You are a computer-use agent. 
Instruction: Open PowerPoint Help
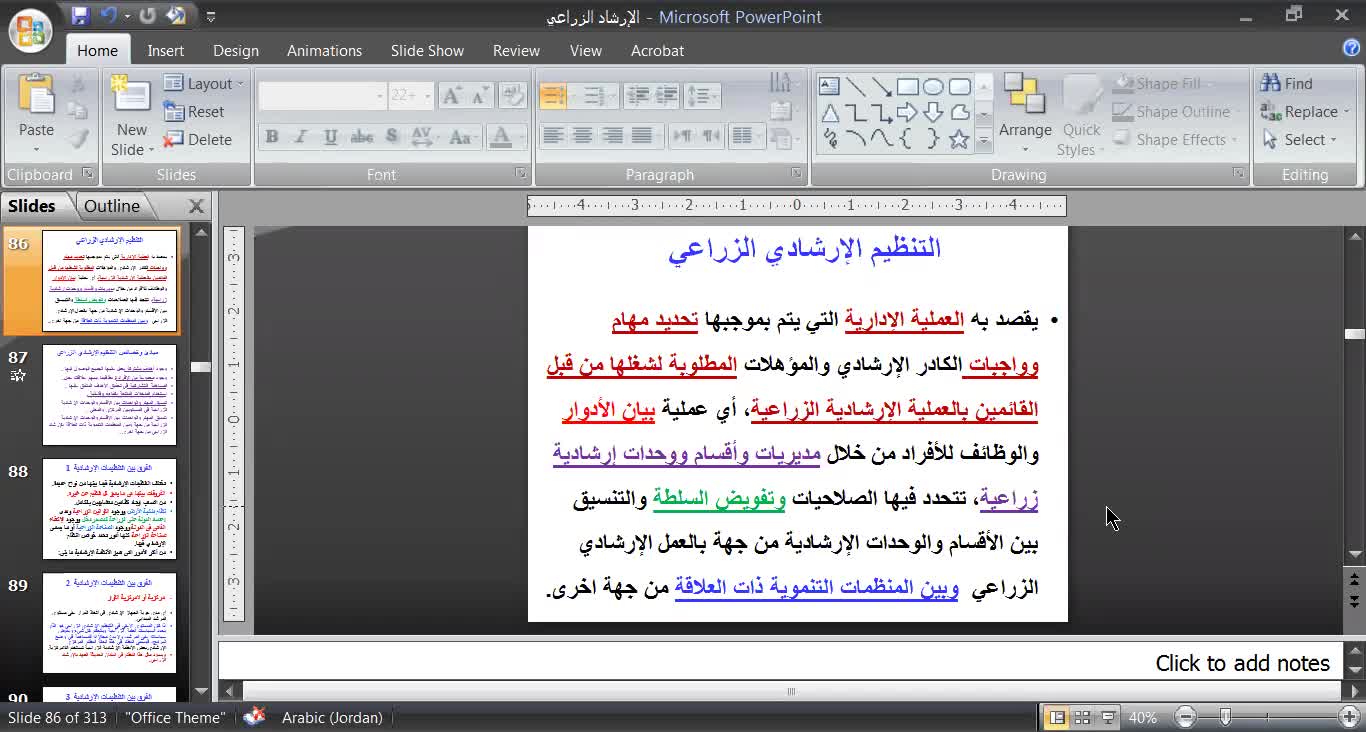(x=1351, y=48)
